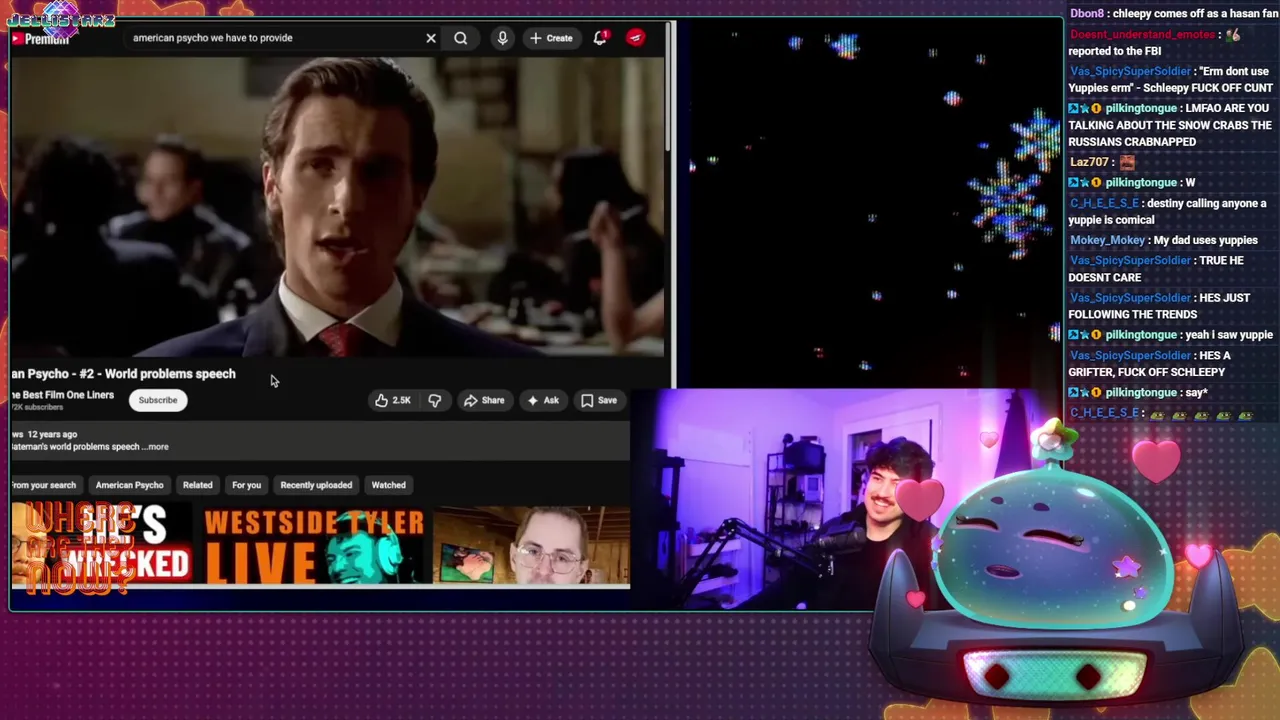The image size is (1280, 720).
Task: Click chat username Dbon8
Action: point(1087,14)
